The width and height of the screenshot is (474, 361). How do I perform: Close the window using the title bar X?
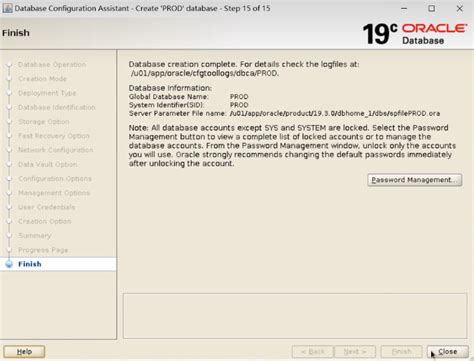(460, 9)
